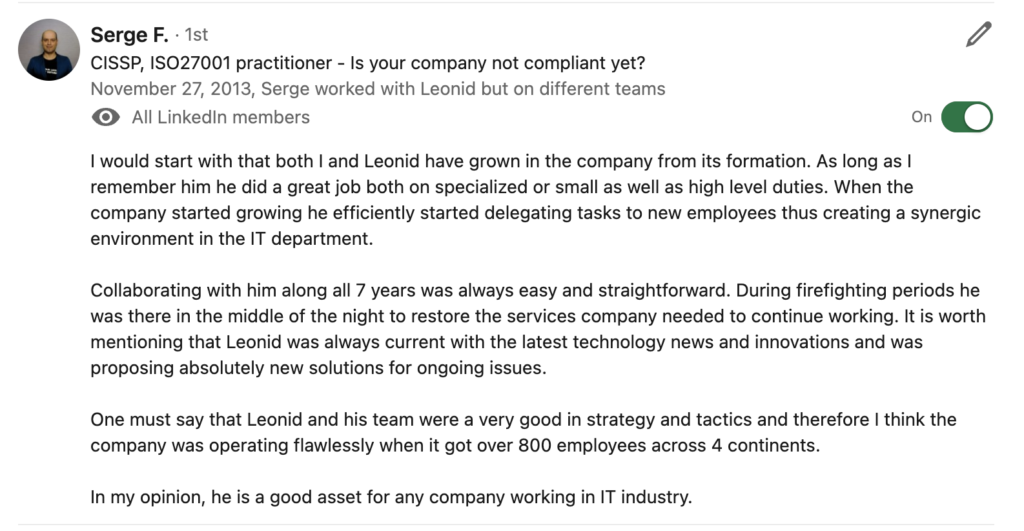Click the eye visibility icon

click(106, 118)
